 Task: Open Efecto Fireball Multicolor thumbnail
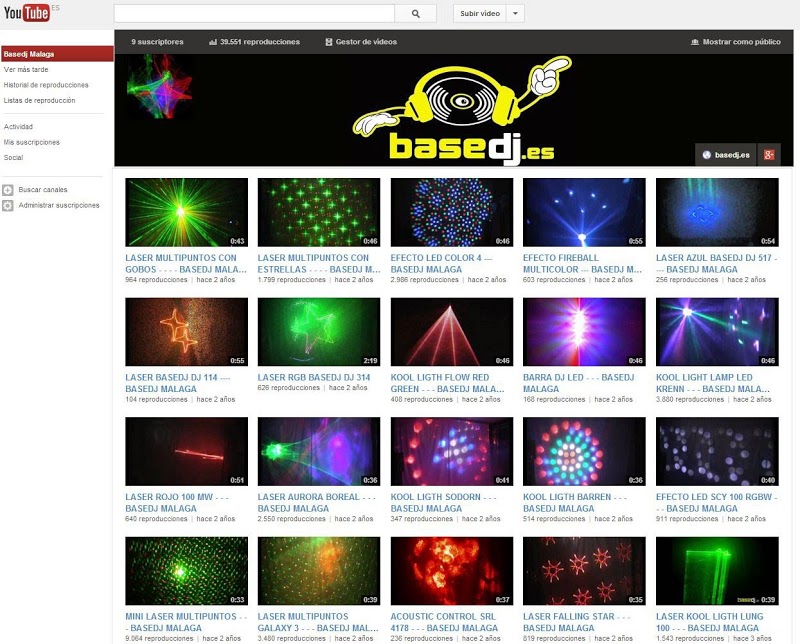584,212
